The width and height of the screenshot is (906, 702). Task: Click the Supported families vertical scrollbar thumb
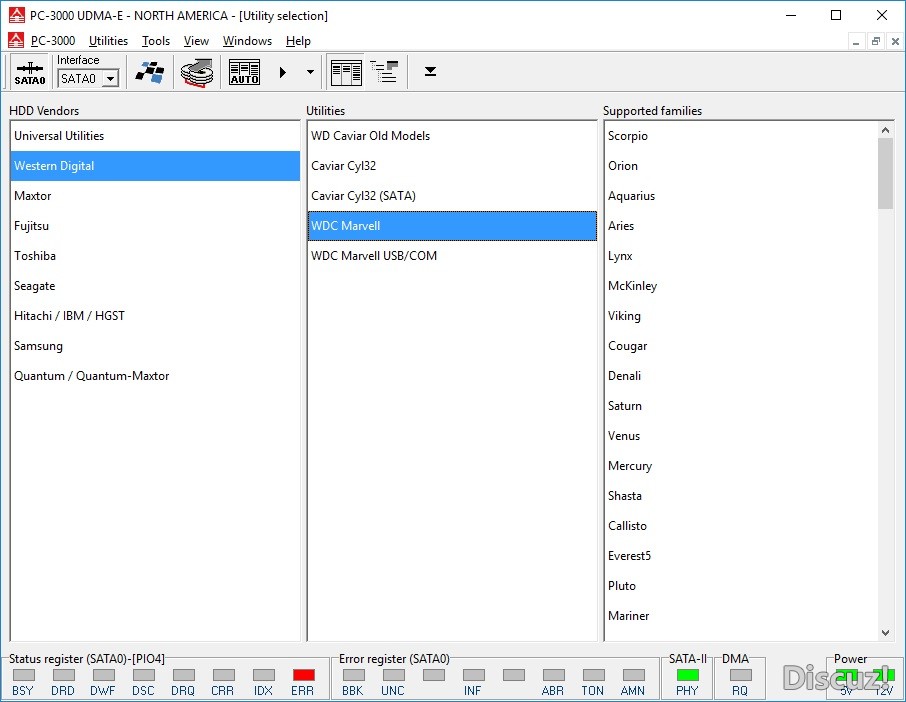click(885, 173)
